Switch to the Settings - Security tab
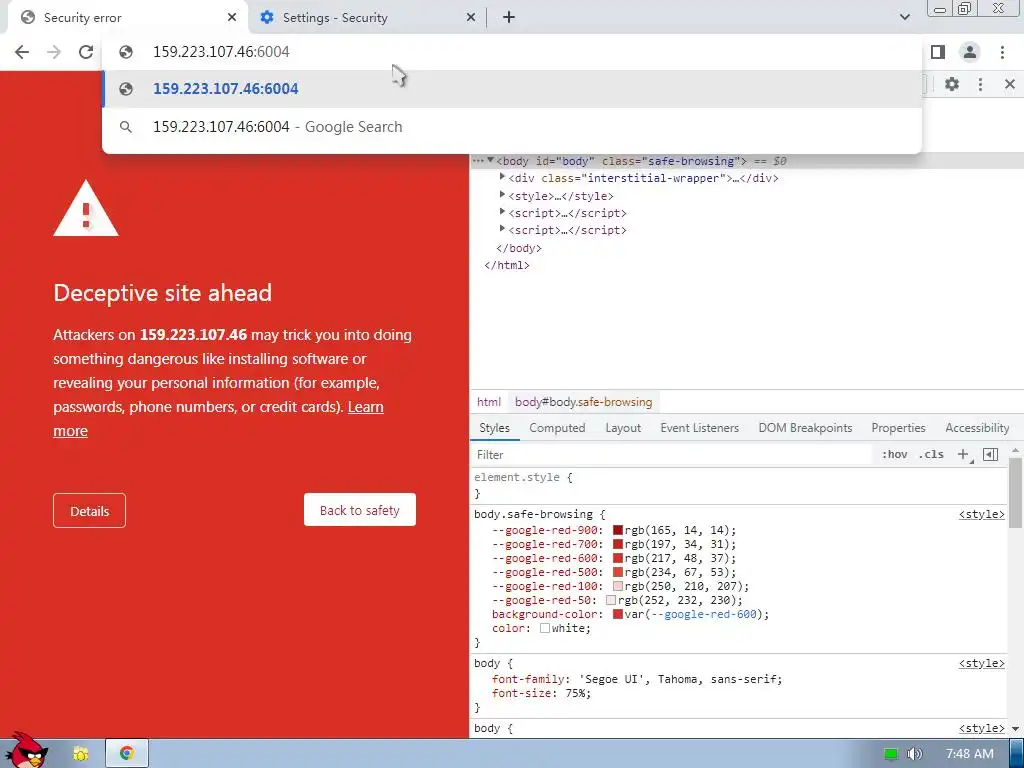The width and height of the screenshot is (1024, 768). 368,18
